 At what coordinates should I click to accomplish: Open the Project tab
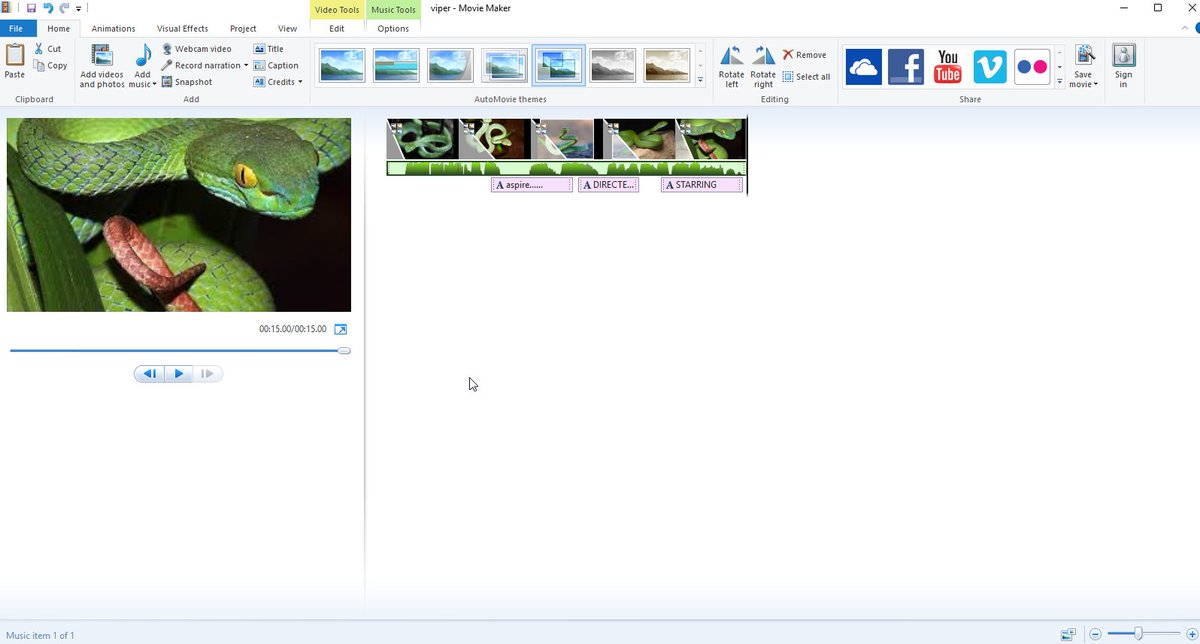coord(243,28)
